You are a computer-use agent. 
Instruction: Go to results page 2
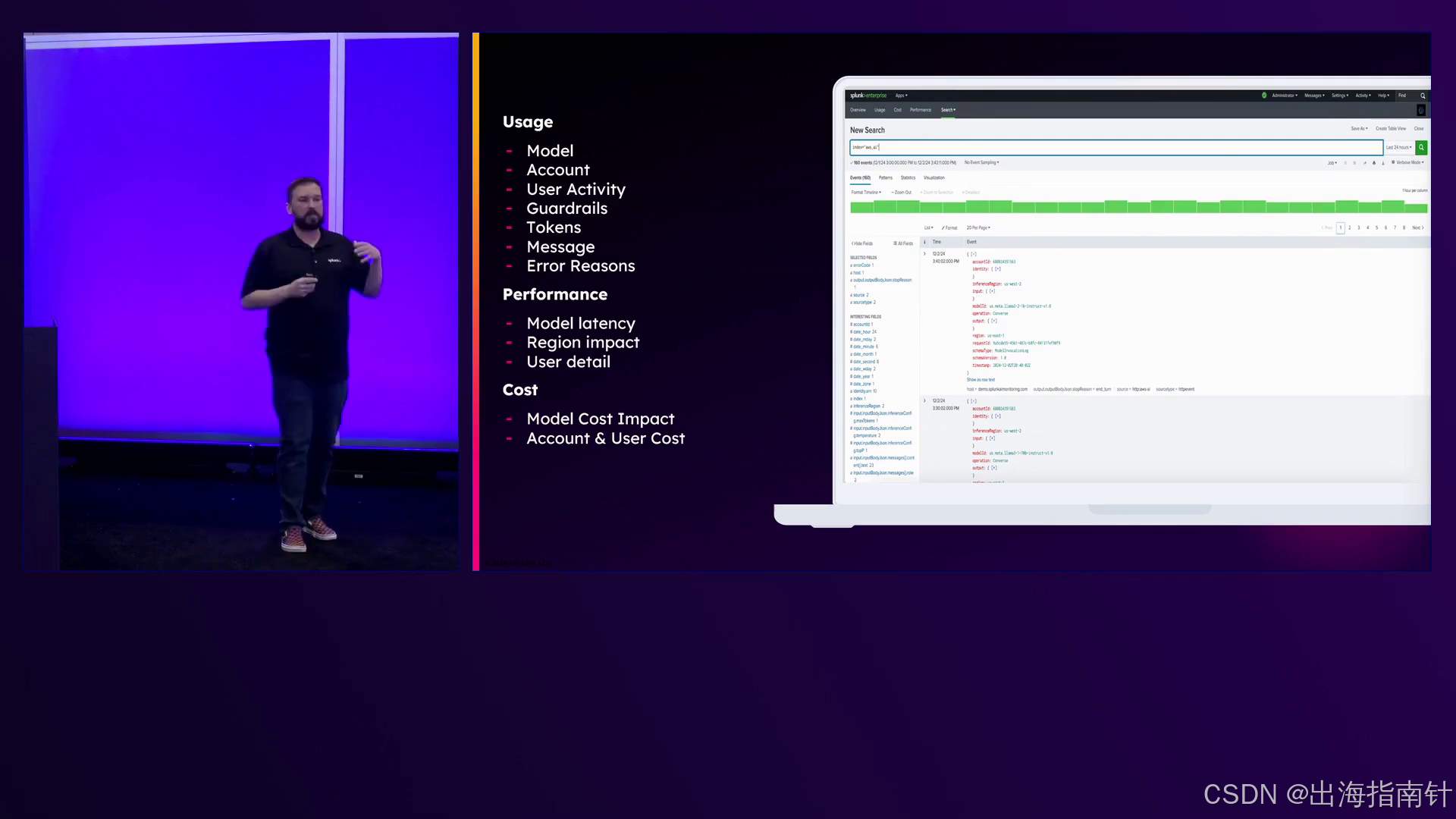(1350, 227)
